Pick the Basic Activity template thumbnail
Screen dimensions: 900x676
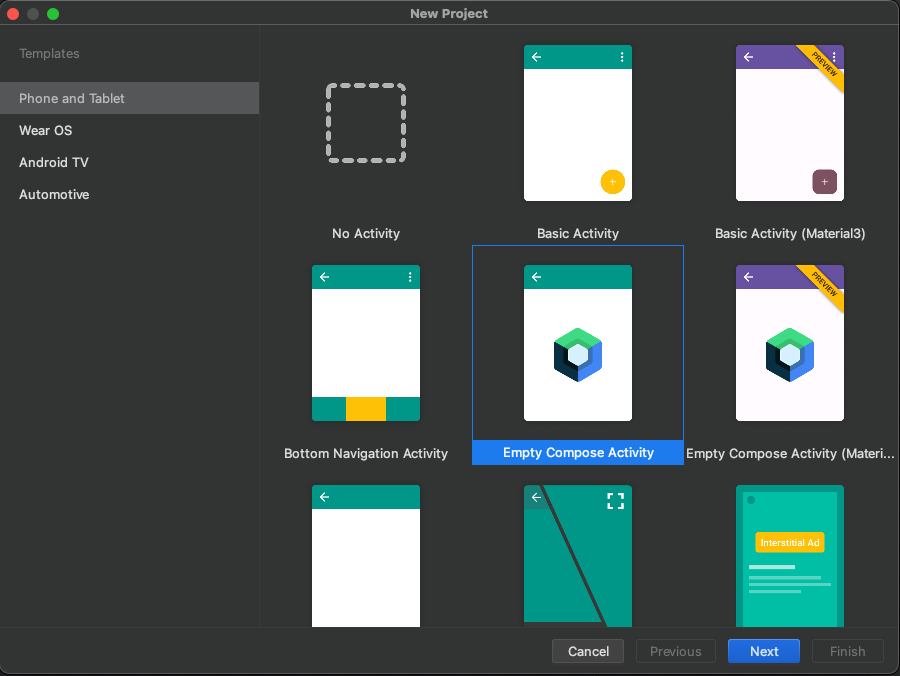pyautogui.click(x=577, y=123)
